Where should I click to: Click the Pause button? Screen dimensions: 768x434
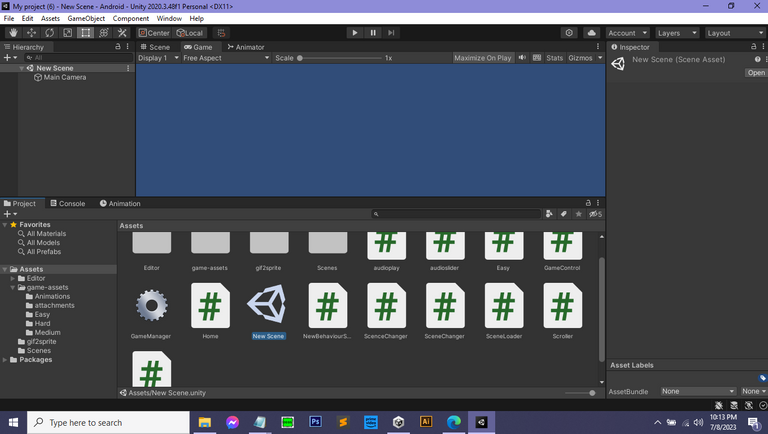click(373, 33)
